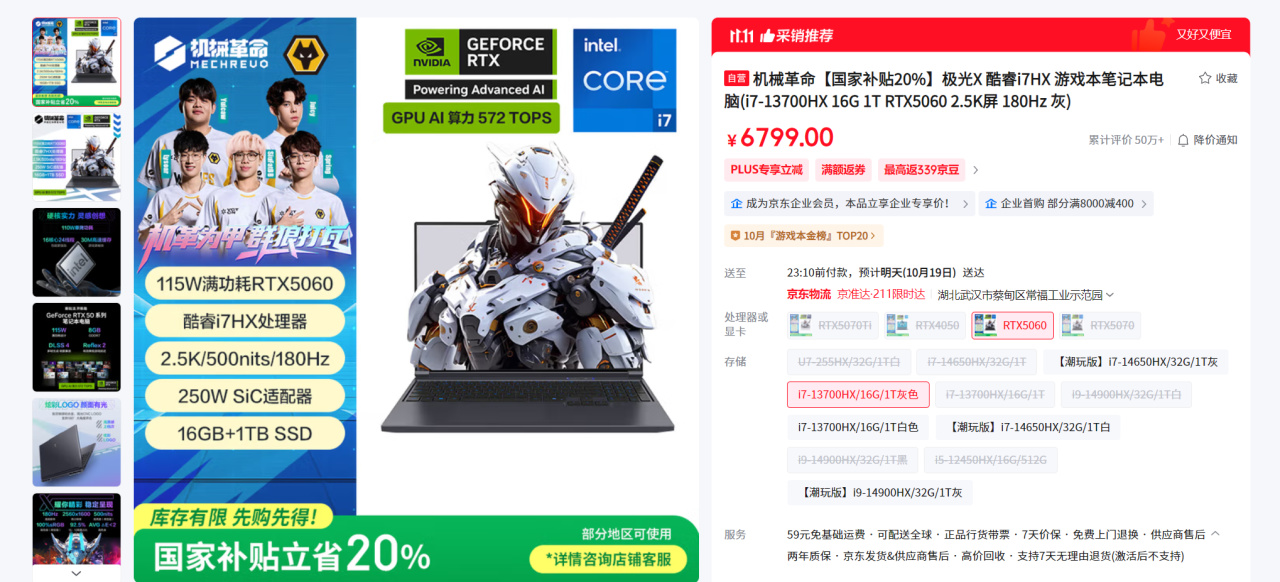Image resolution: width=1280 pixels, height=582 pixels.
Task: Click the bell price-drop alert icon
Action: (1183, 140)
